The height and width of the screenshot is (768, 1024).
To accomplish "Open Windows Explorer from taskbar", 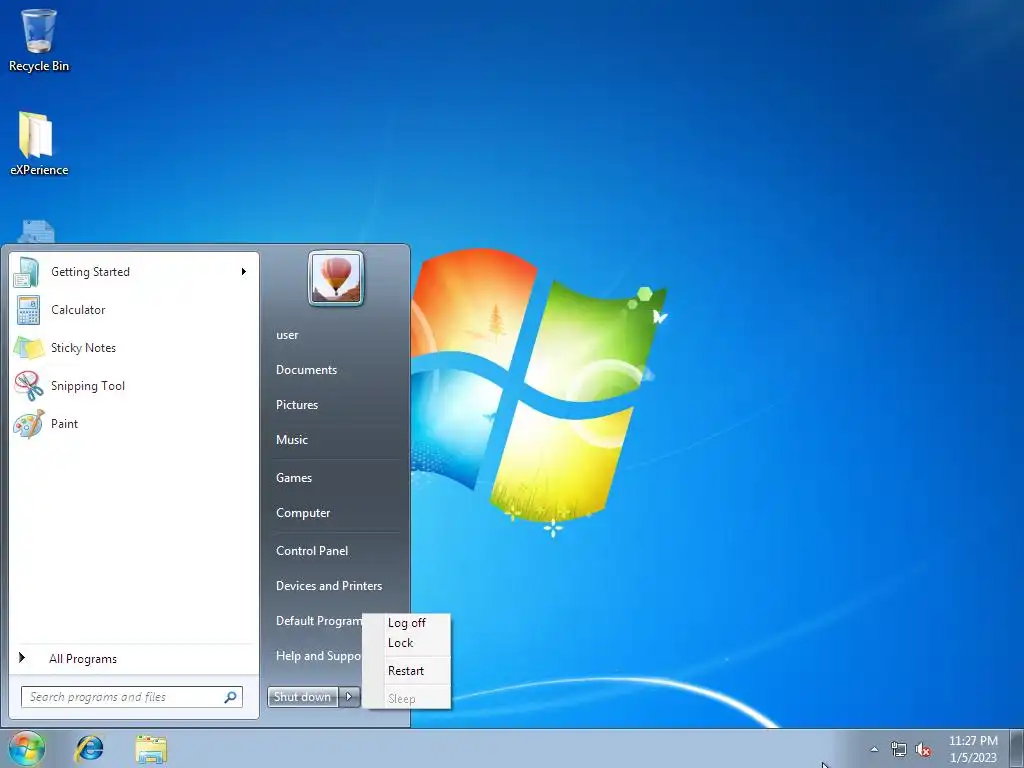I will pyautogui.click(x=151, y=749).
